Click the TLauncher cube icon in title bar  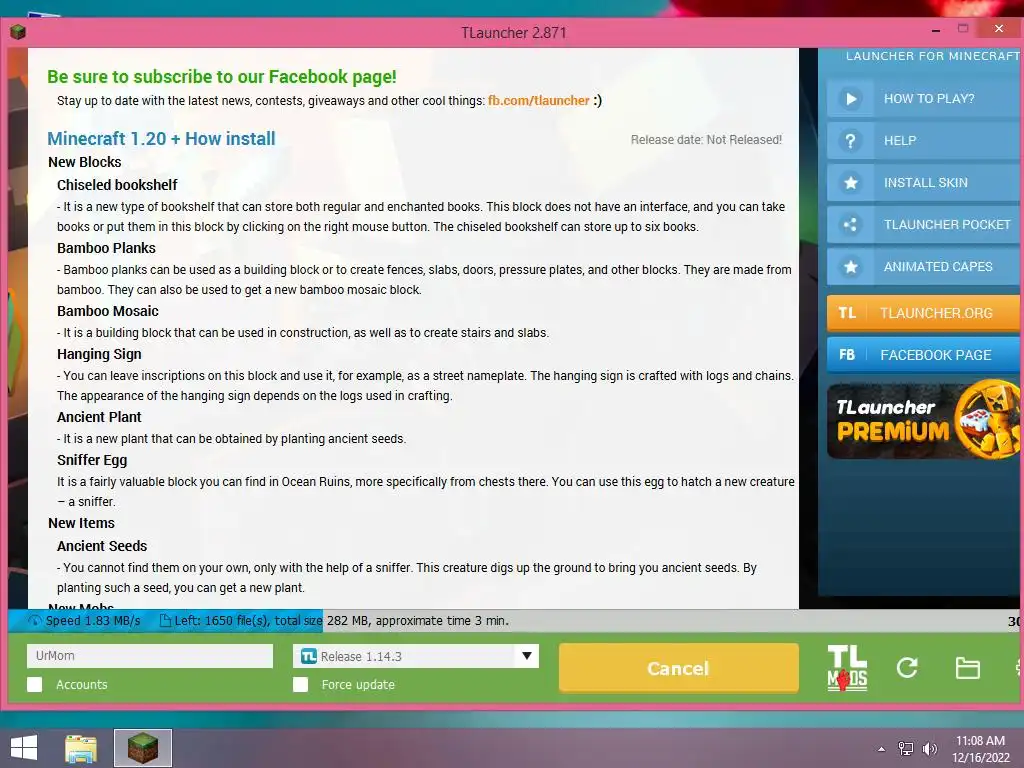18,31
